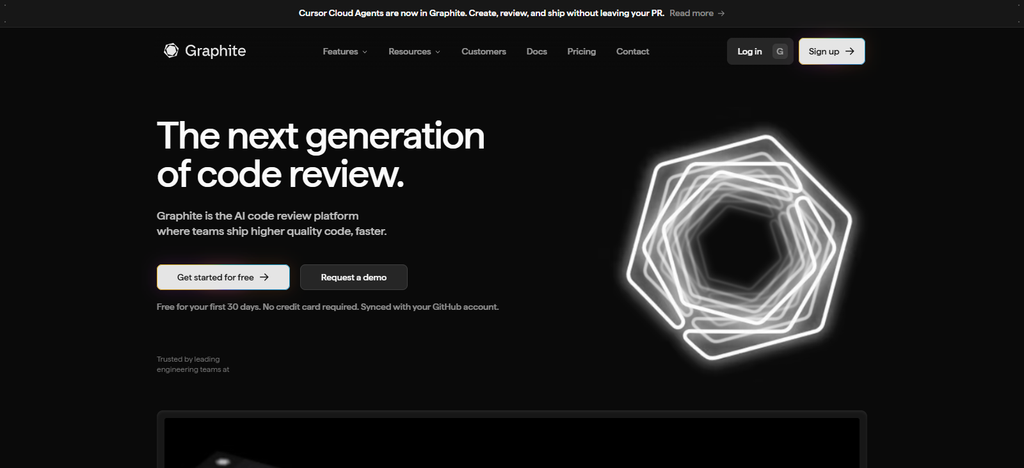
Task: Open the Docs link
Action: (537, 52)
